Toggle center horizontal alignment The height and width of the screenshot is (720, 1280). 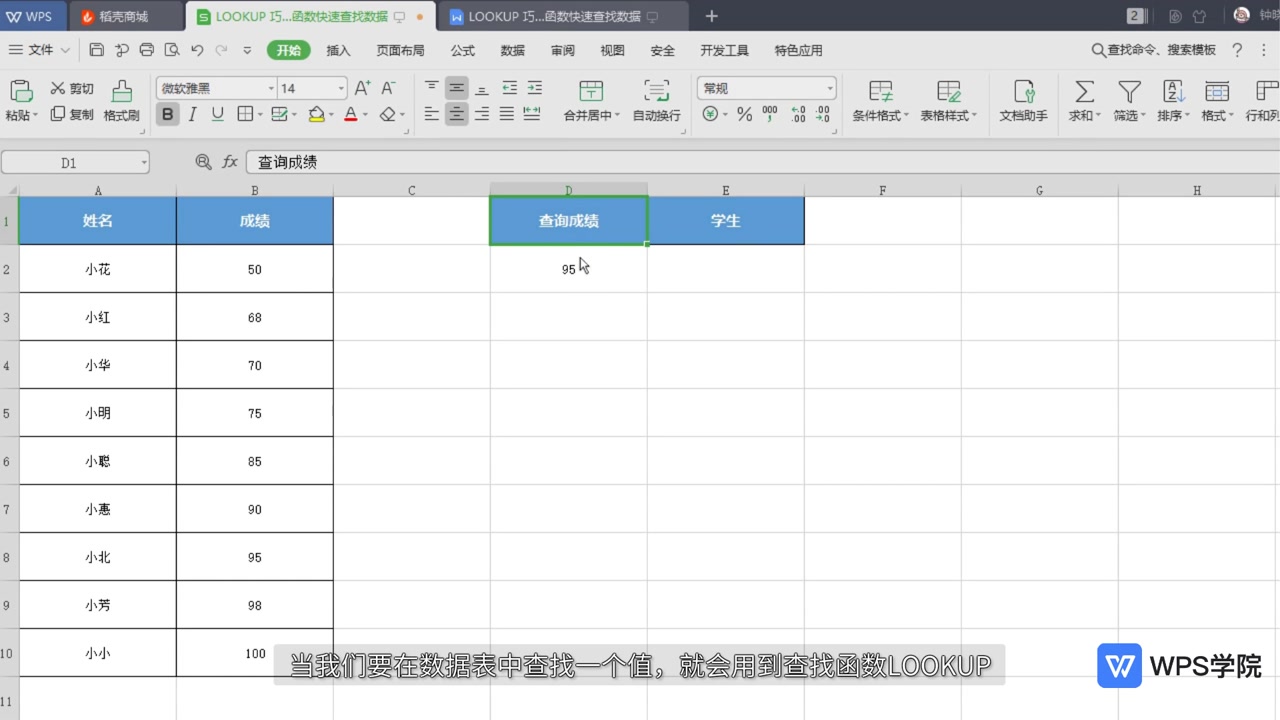(457, 115)
